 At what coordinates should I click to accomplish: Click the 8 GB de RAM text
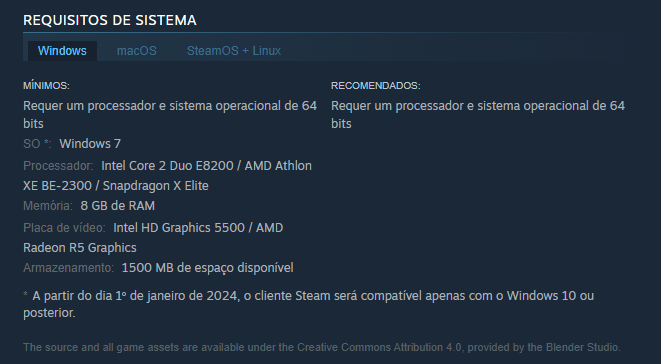(x=118, y=206)
